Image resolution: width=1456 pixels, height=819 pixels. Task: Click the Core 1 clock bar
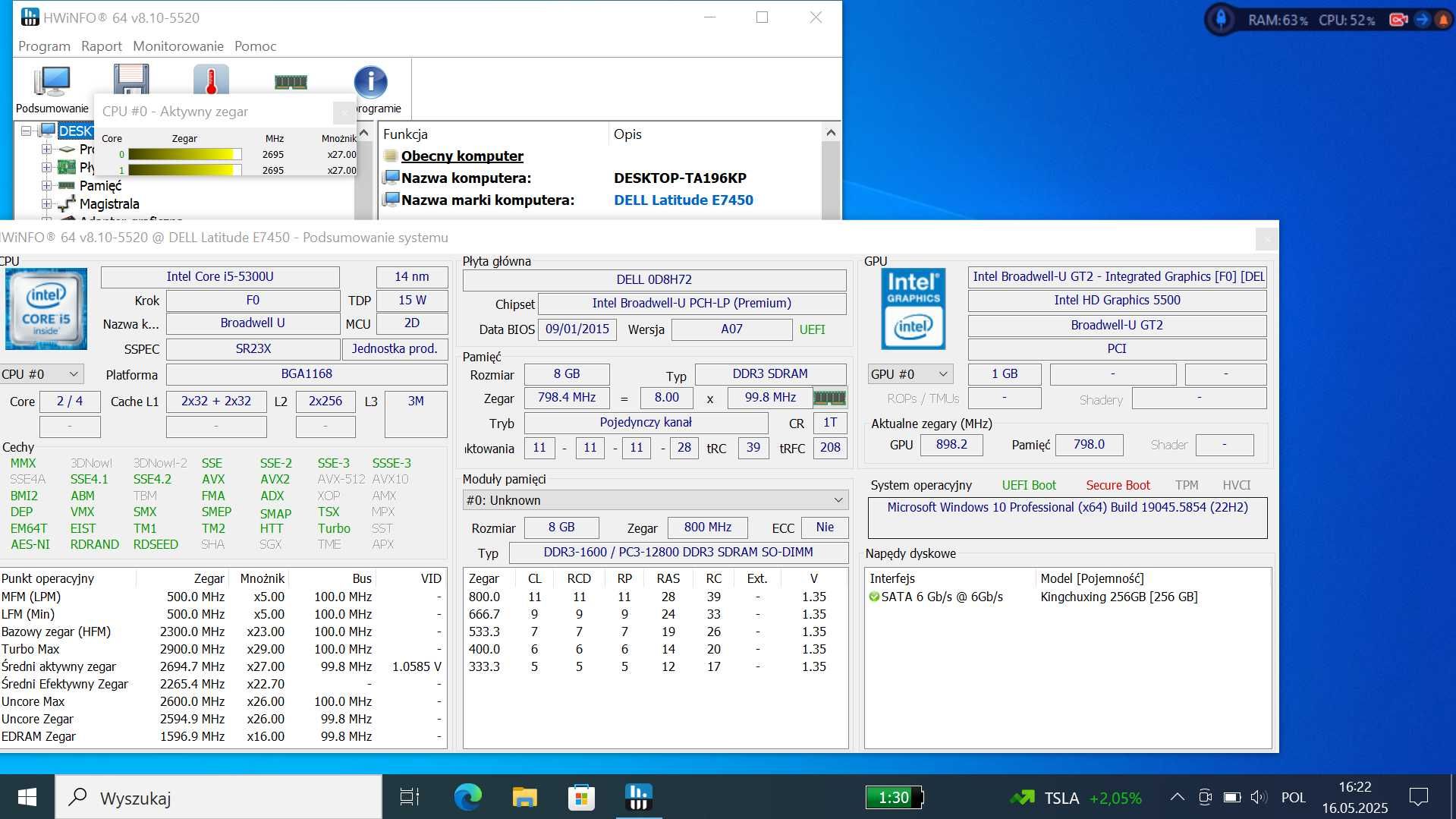pyautogui.click(x=184, y=170)
